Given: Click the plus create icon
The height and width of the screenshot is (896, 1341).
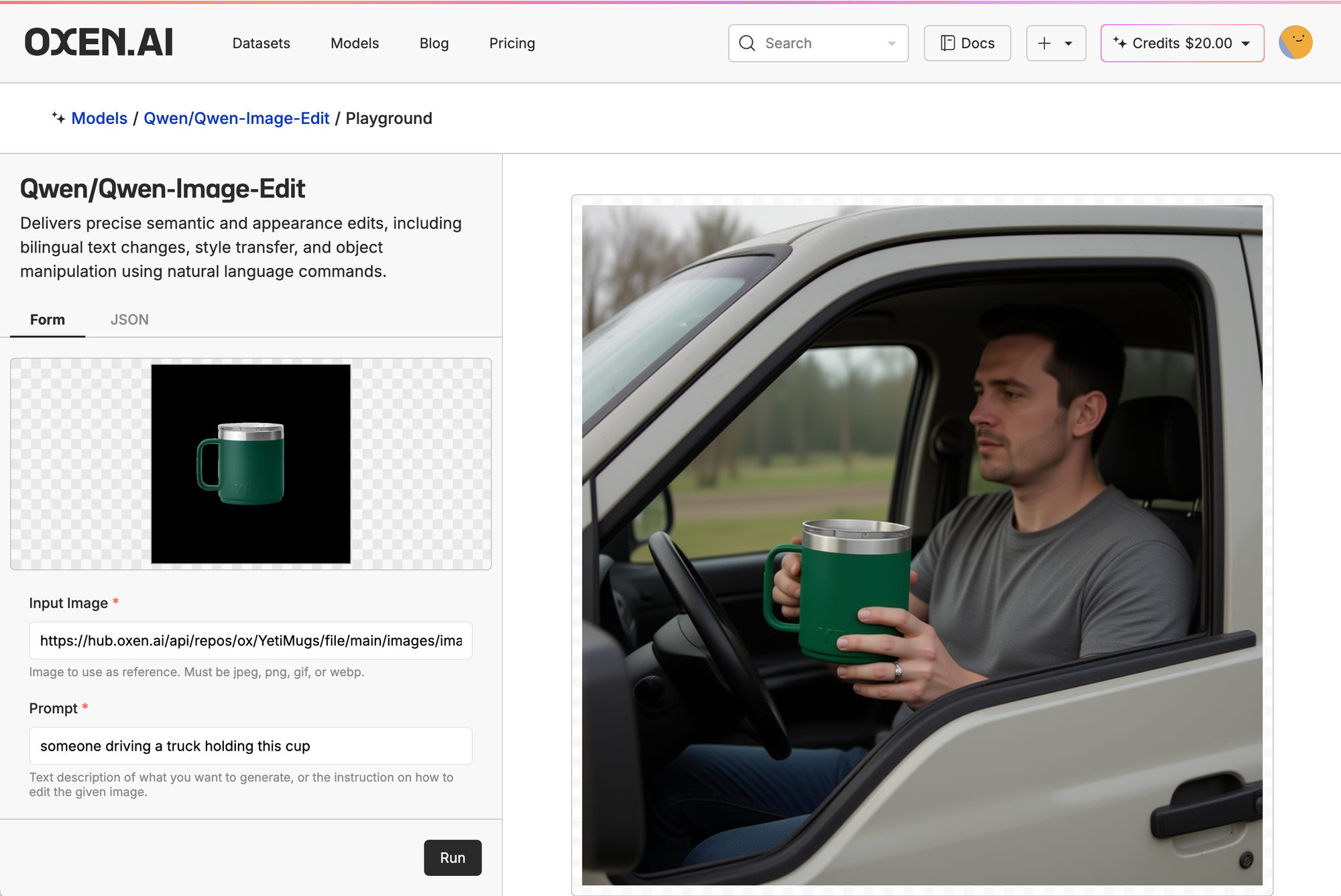Looking at the screenshot, I should pos(1044,44).
